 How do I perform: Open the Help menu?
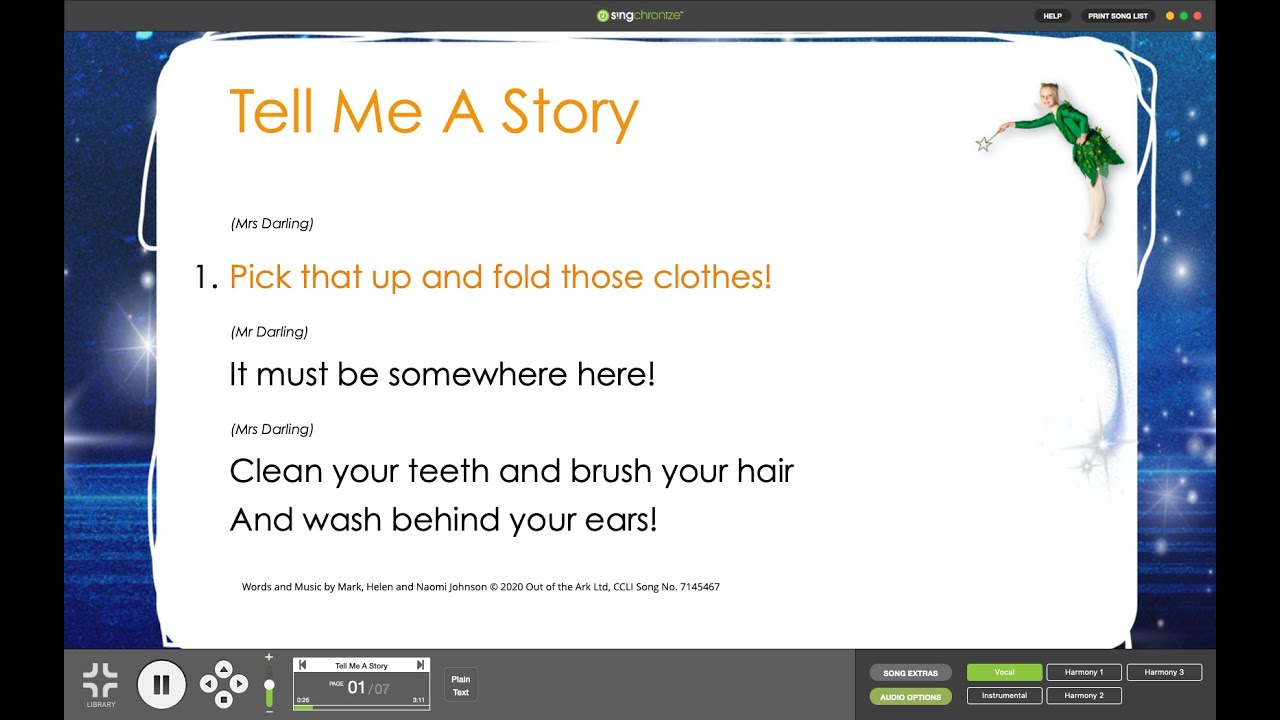1053,16
